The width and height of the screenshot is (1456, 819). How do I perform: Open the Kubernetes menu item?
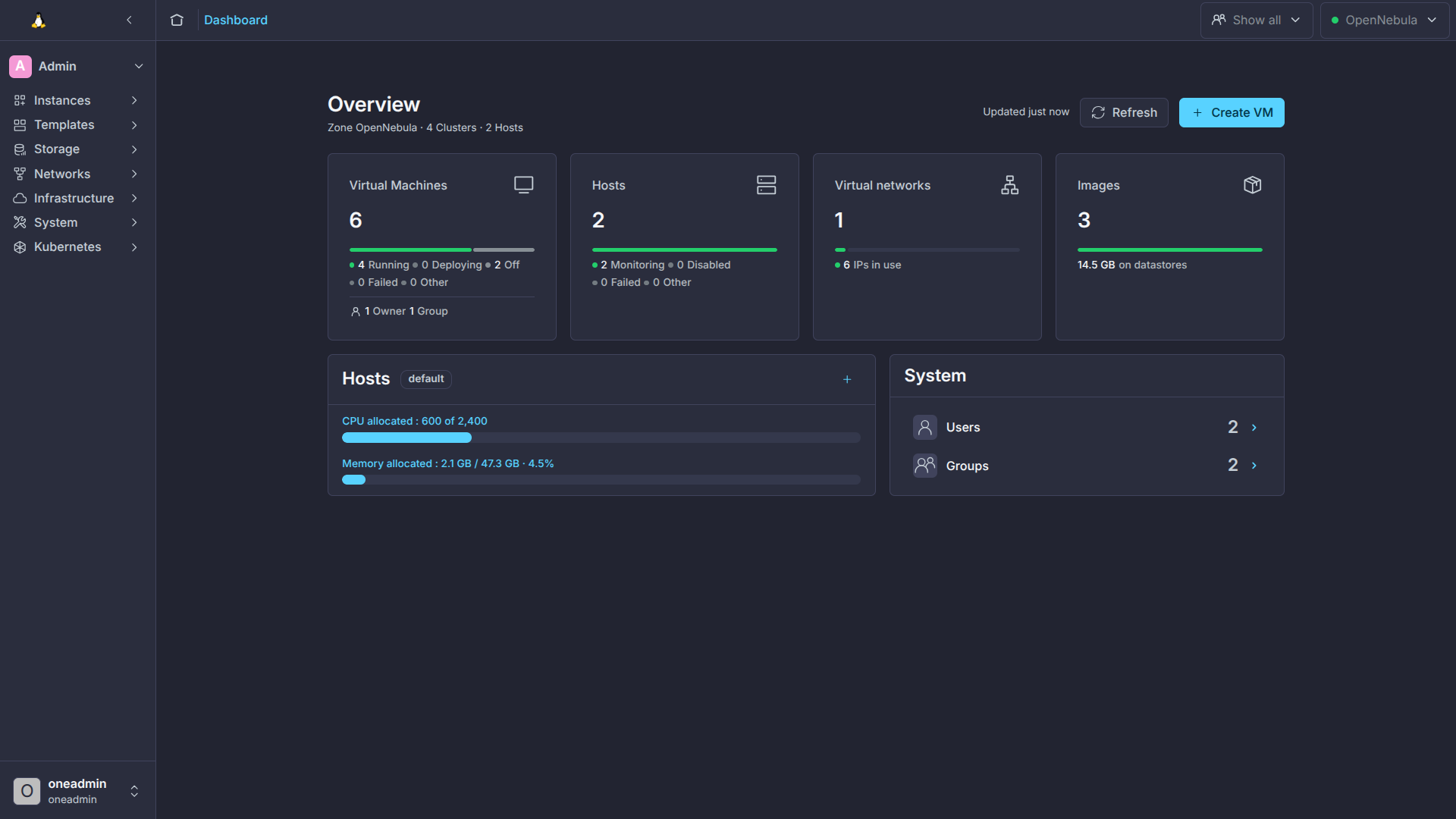pyautogui.click(x=77, y=247)
